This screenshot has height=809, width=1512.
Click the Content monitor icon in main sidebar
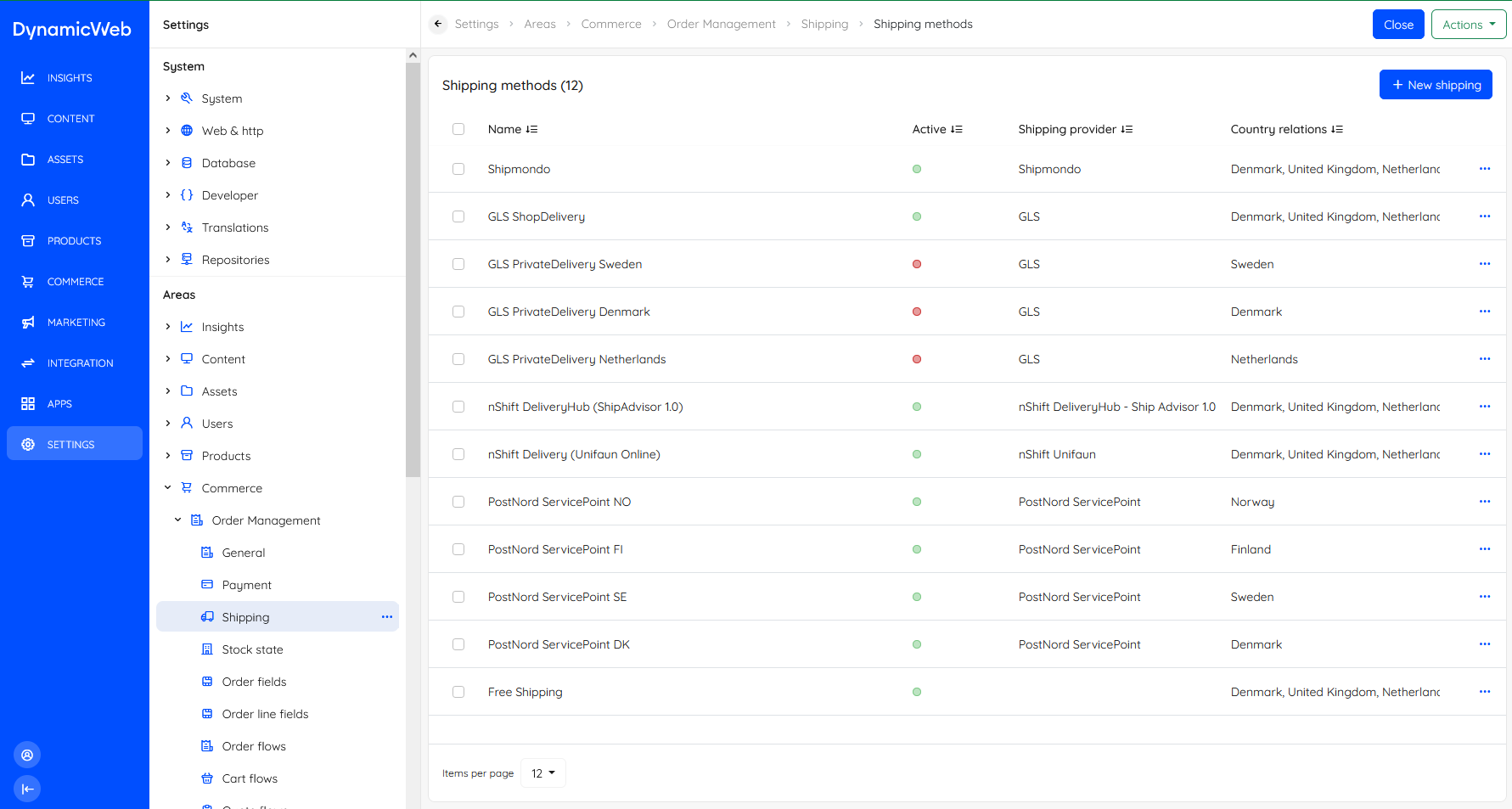(x=28, y=119)
